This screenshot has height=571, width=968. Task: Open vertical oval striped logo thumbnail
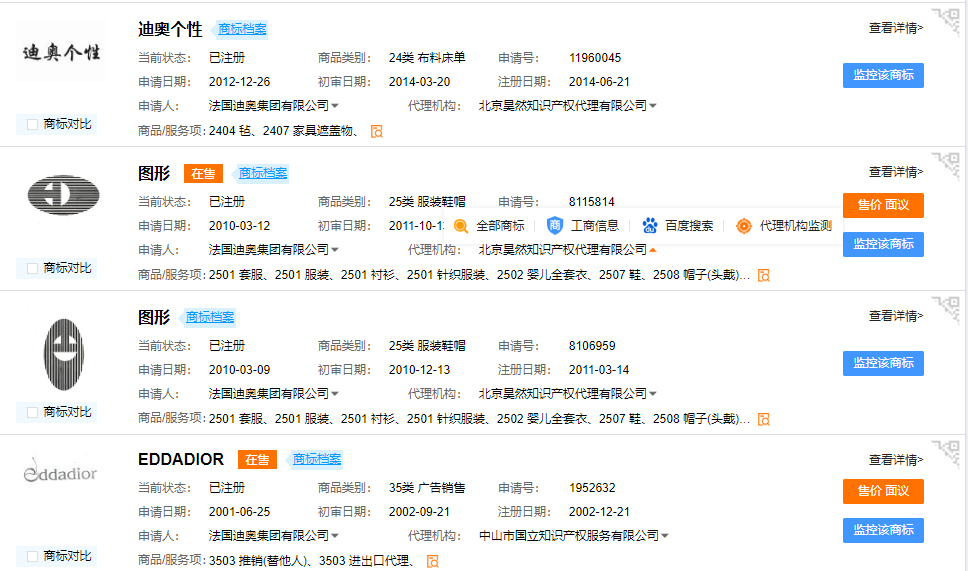coord(64,354)
